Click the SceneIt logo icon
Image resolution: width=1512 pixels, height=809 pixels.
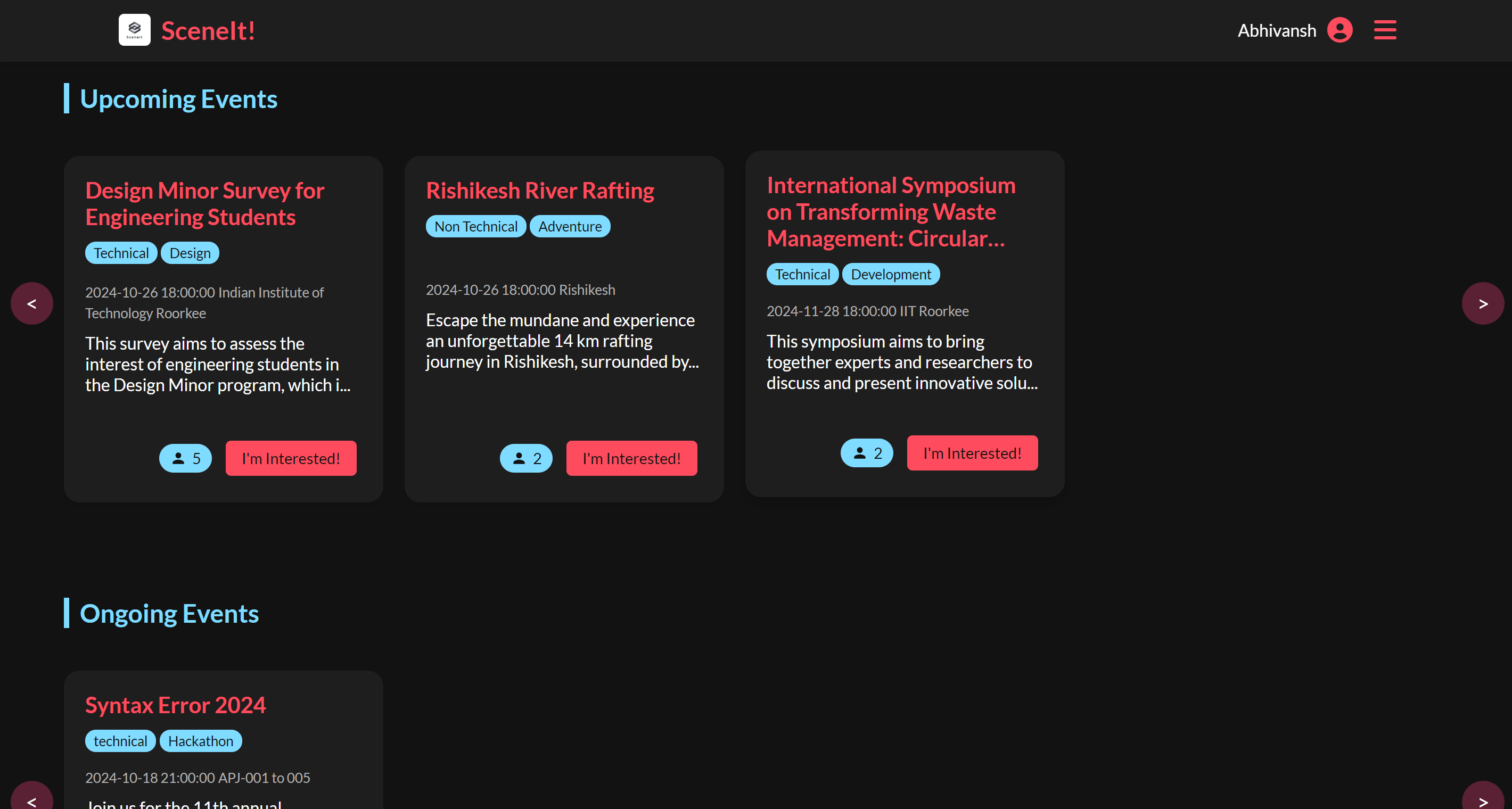point(134,30)
